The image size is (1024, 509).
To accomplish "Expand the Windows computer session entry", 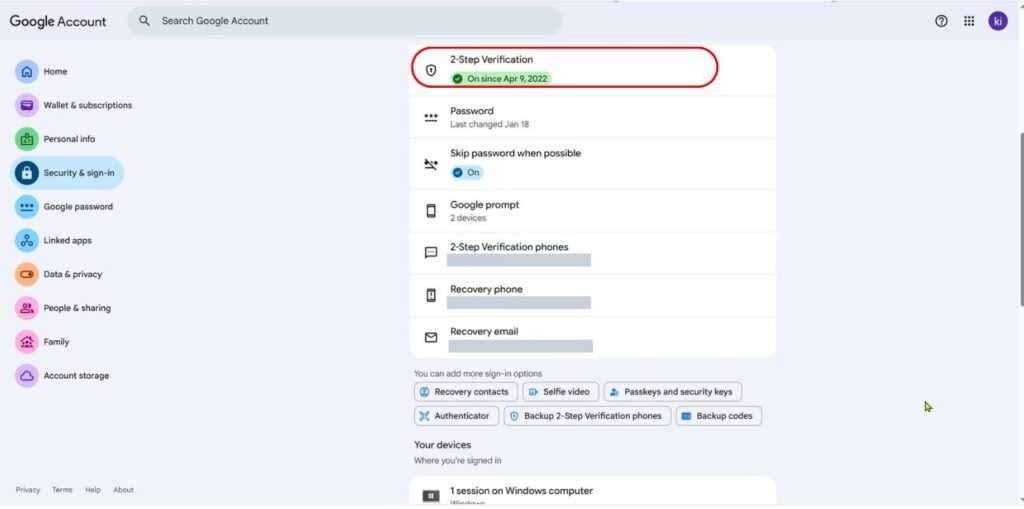I will (x=592, y=491).
